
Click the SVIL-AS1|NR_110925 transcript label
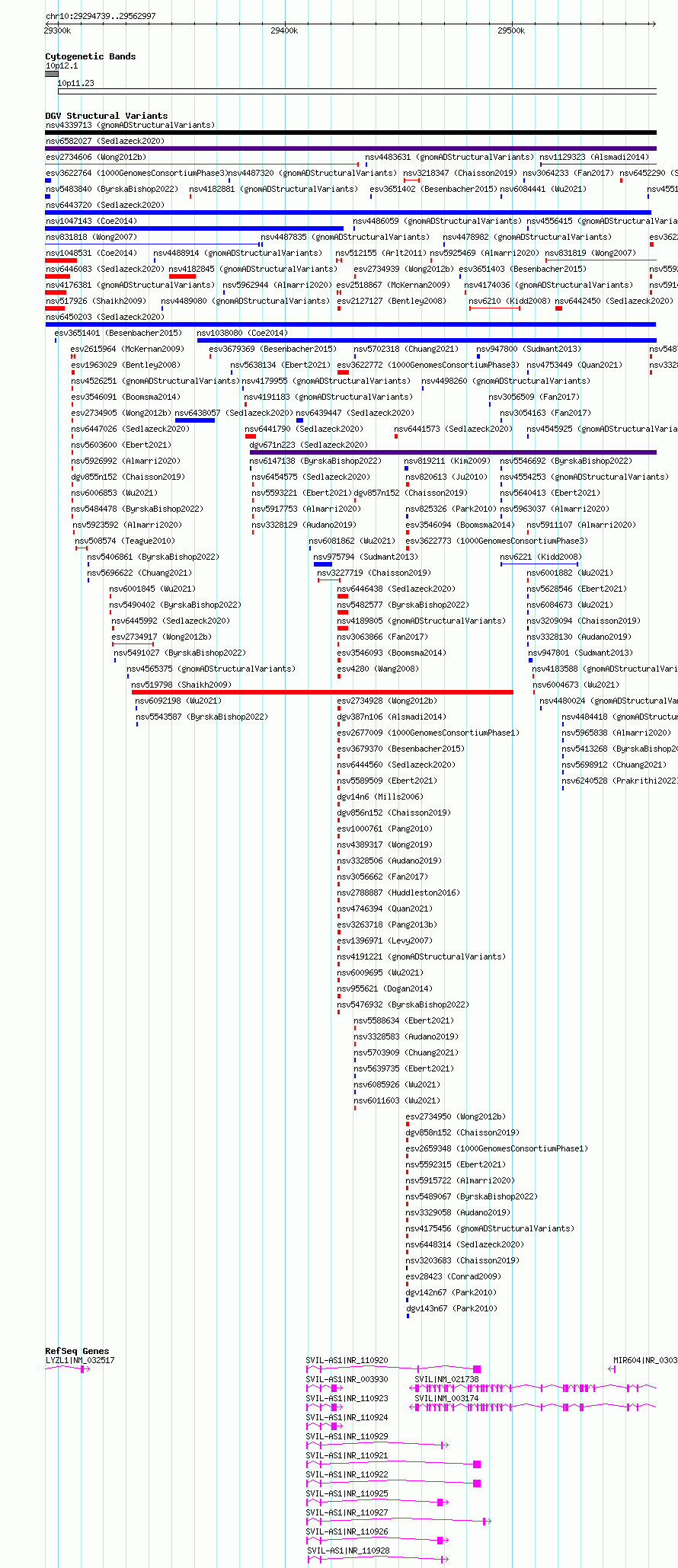[x=347, y=1493]
